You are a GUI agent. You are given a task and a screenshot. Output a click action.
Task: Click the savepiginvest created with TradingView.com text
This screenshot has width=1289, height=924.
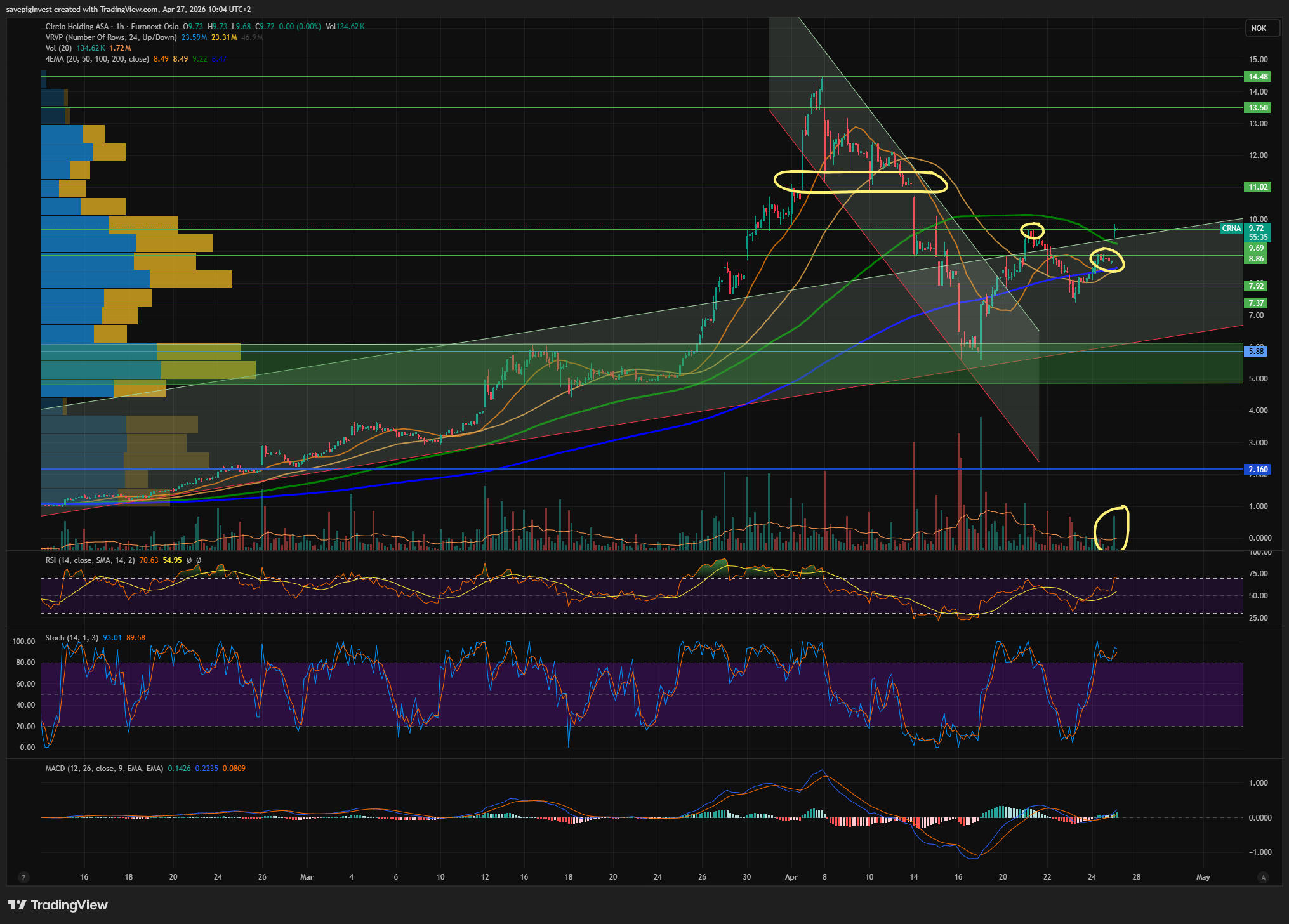pyautogui.click(x=128, y=10)
